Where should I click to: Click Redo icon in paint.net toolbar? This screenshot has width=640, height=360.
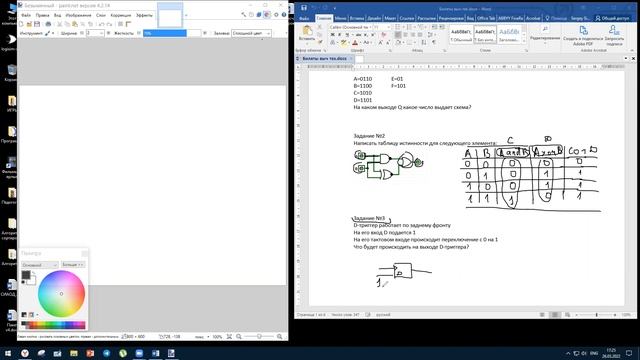[x=109, y=24]
